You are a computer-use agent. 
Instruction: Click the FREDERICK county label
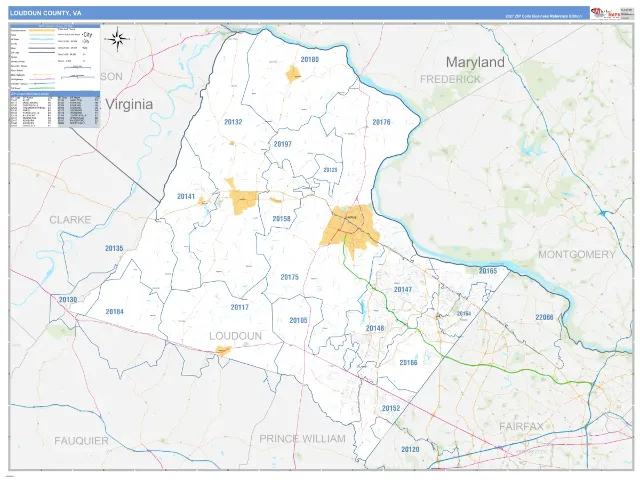(451, 79)
